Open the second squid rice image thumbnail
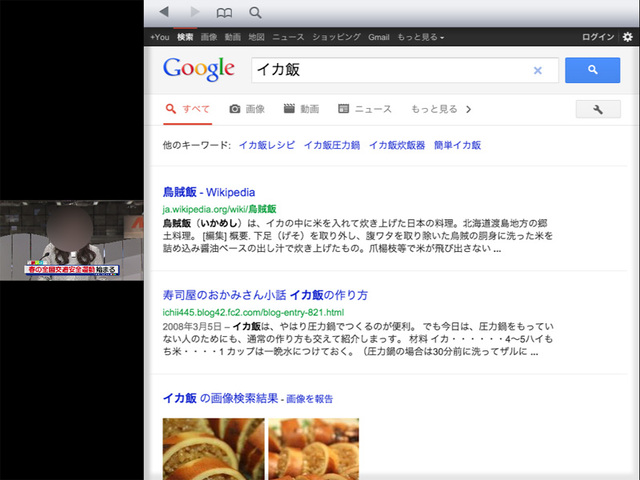The height and width of the screenshot is (480, 640). click(x=313, y=449)
